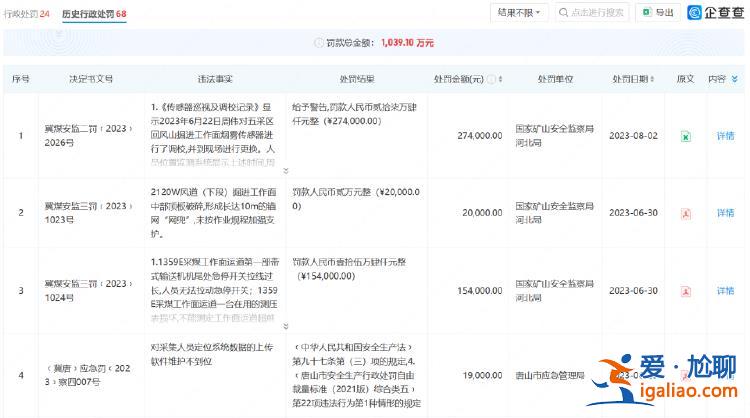Focus the 点击进行搜索 search field
The width and height of the screenshot is (750, 418).
click(x=600, y=13)
